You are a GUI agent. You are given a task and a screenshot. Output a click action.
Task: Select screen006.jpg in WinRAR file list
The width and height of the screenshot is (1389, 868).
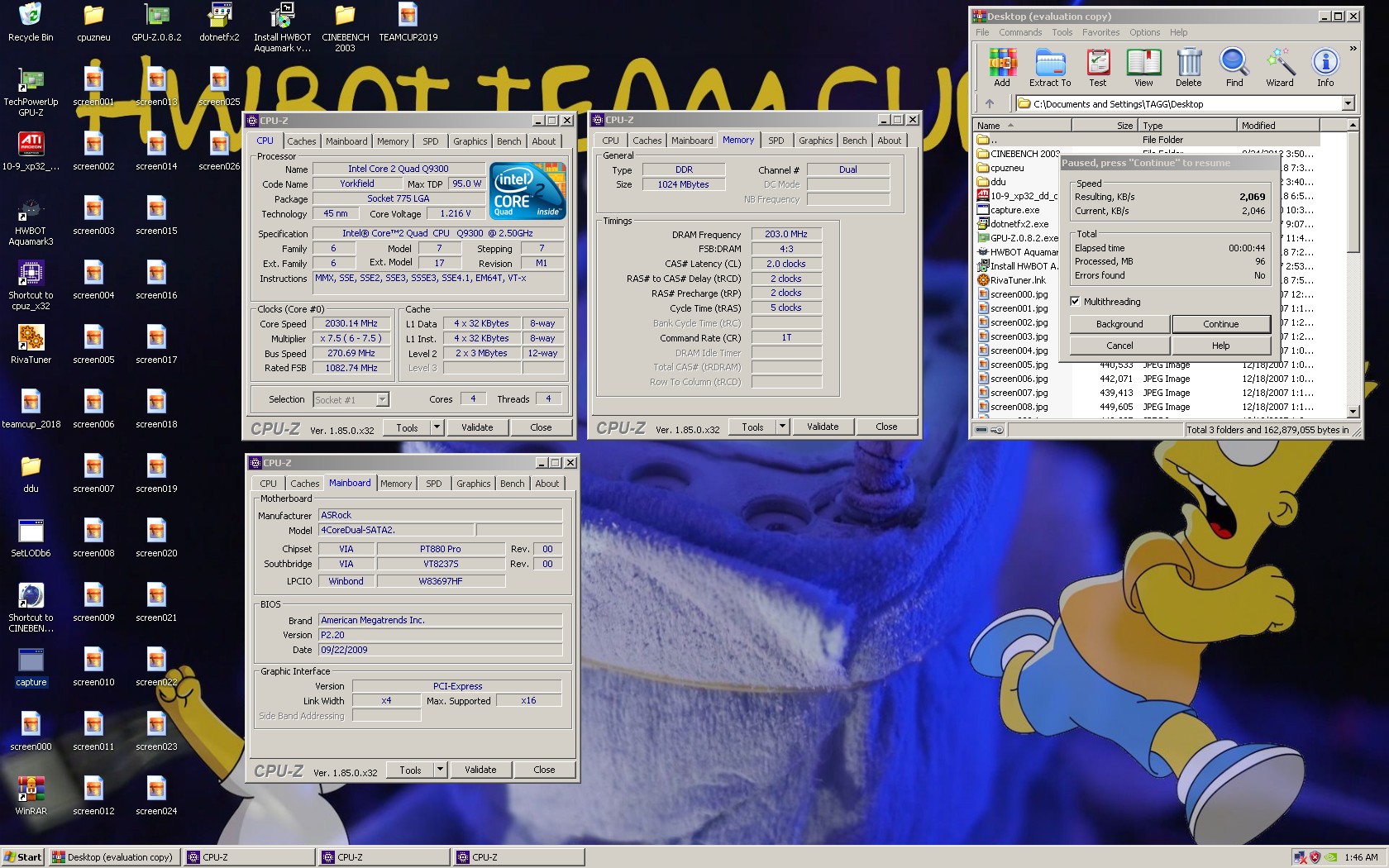pyautogui.click(x=1019, y=379)
